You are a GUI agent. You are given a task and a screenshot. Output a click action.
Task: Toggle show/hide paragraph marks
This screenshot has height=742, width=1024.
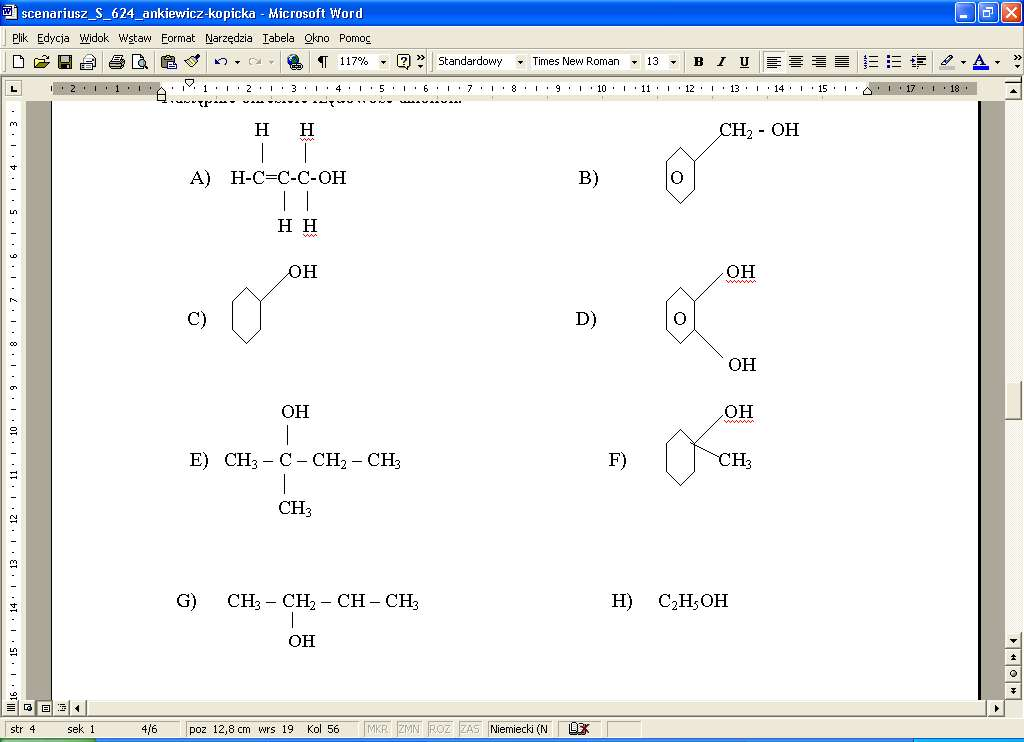323,61
